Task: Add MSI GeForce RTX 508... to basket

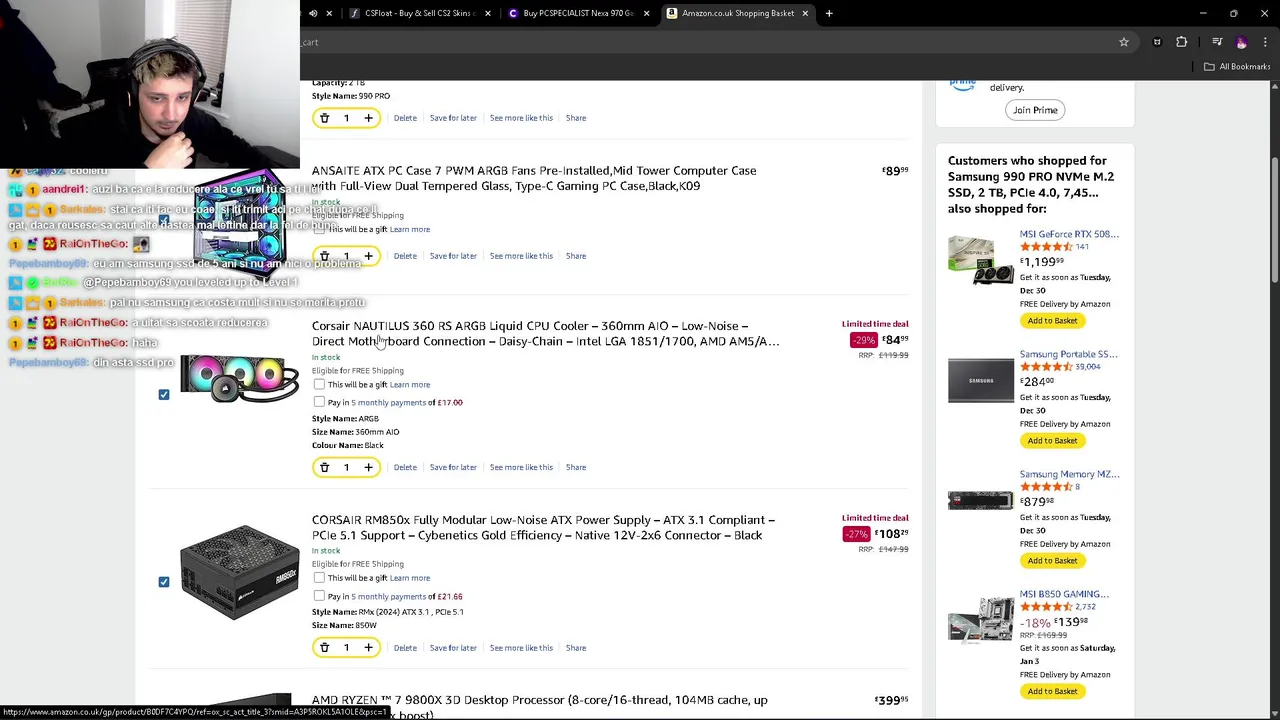Action: 1052,321
